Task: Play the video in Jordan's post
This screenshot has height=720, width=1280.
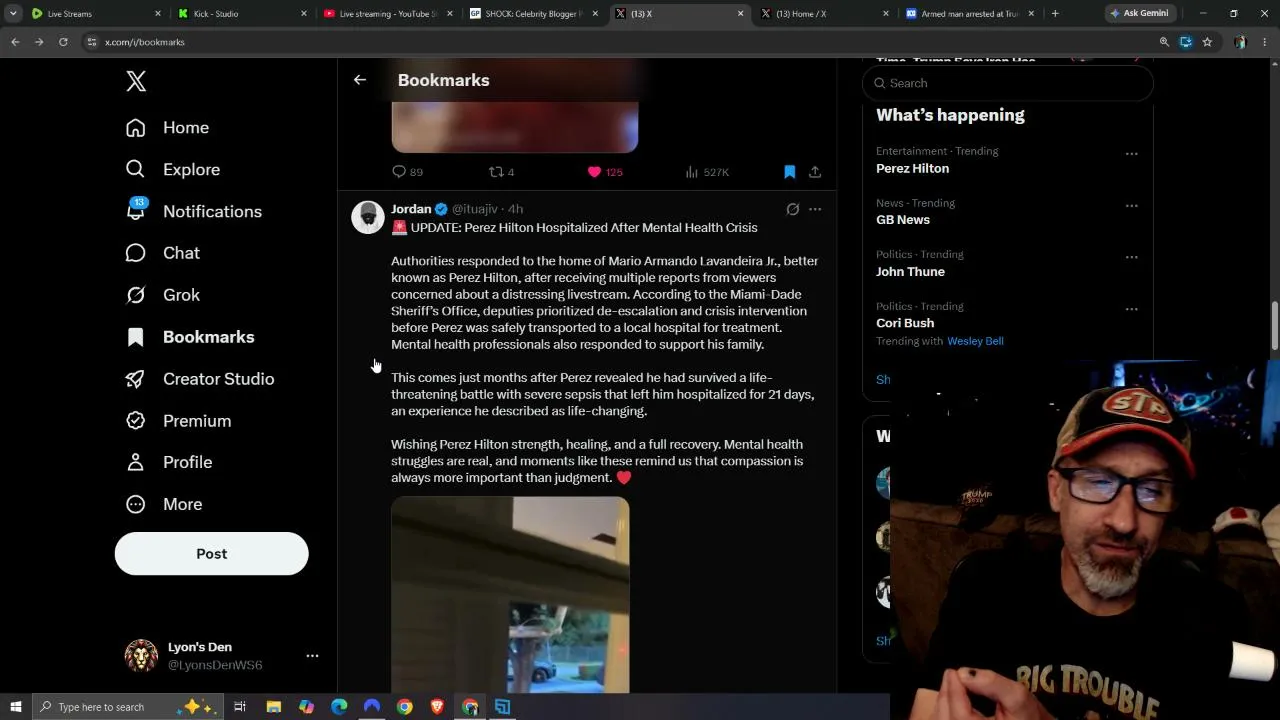Action: [510, 595]
